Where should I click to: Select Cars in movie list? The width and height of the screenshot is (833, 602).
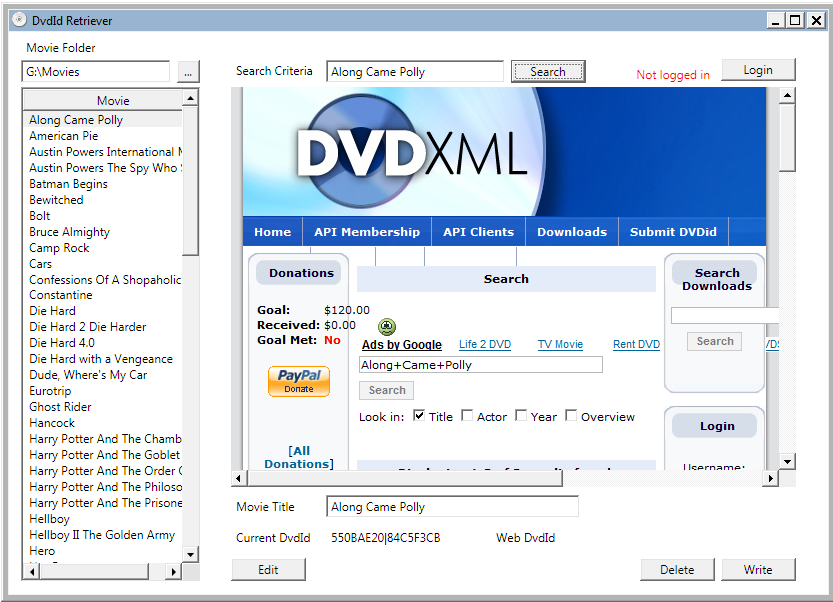(103, 264)
